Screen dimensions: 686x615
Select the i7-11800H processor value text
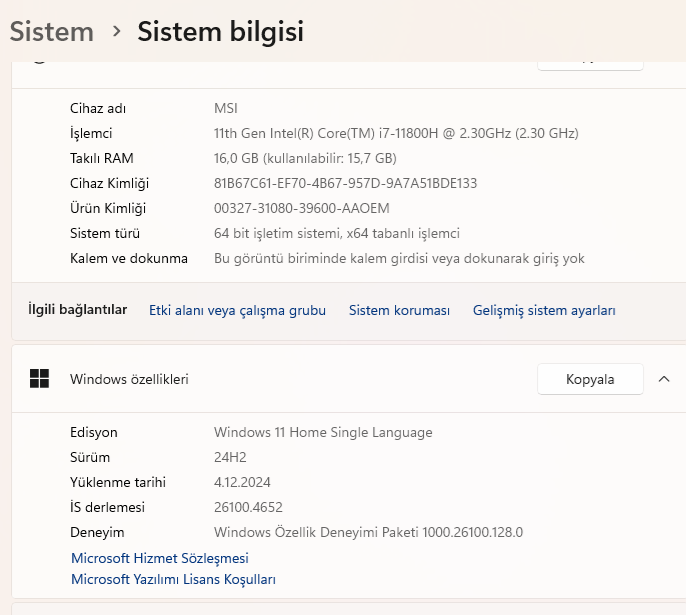[396, 133]
